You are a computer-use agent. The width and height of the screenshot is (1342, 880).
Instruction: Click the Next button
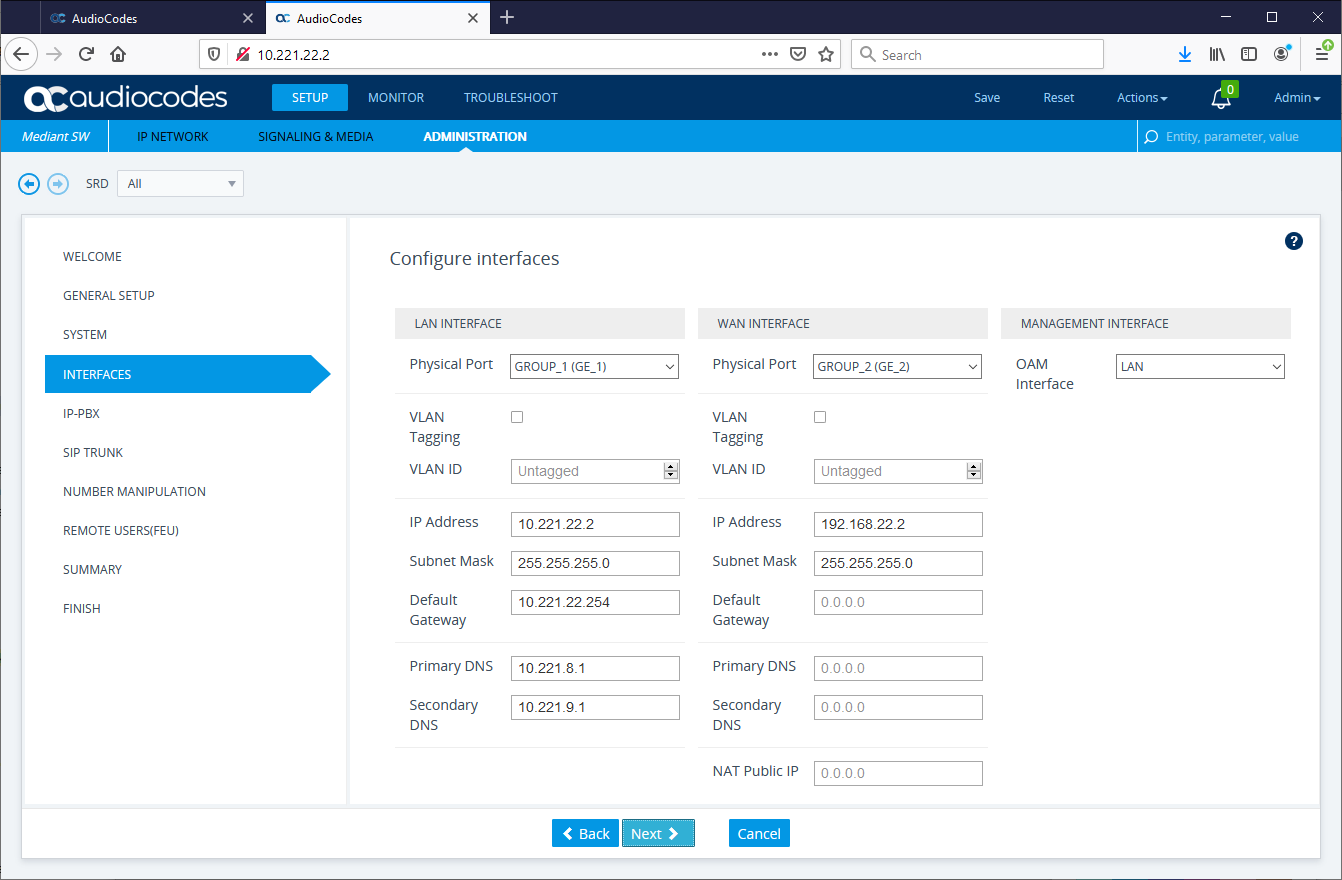coord(658,834)
